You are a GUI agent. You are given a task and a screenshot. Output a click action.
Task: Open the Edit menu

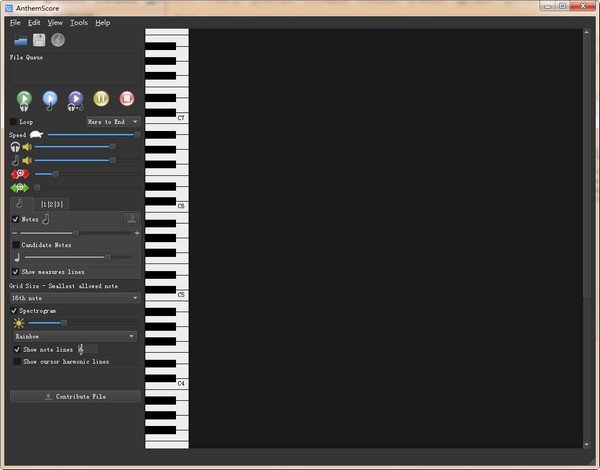coord(34,23)
